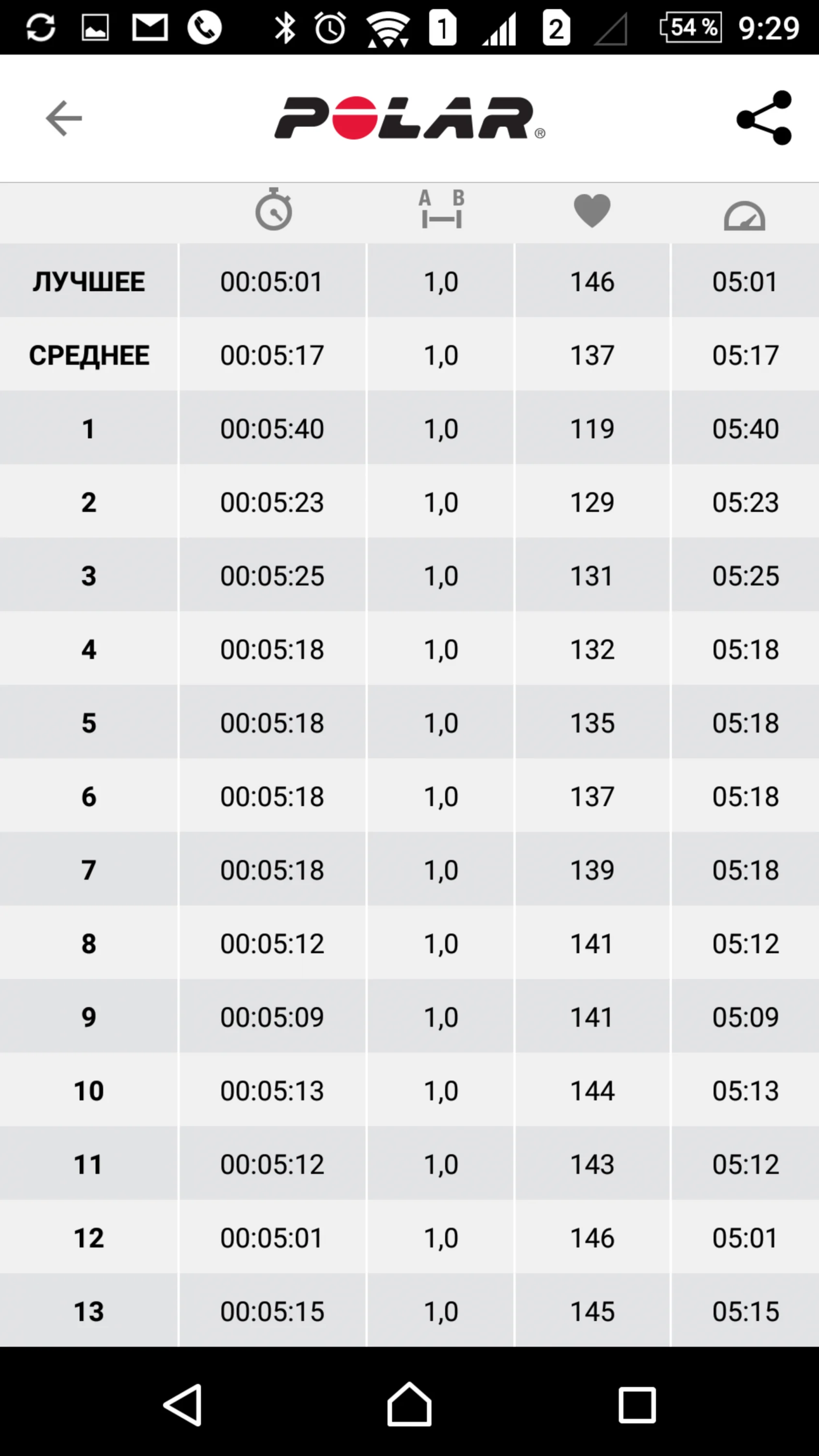Select lap 1 row label
This screenshot has height=1456, width=819.
89,429
